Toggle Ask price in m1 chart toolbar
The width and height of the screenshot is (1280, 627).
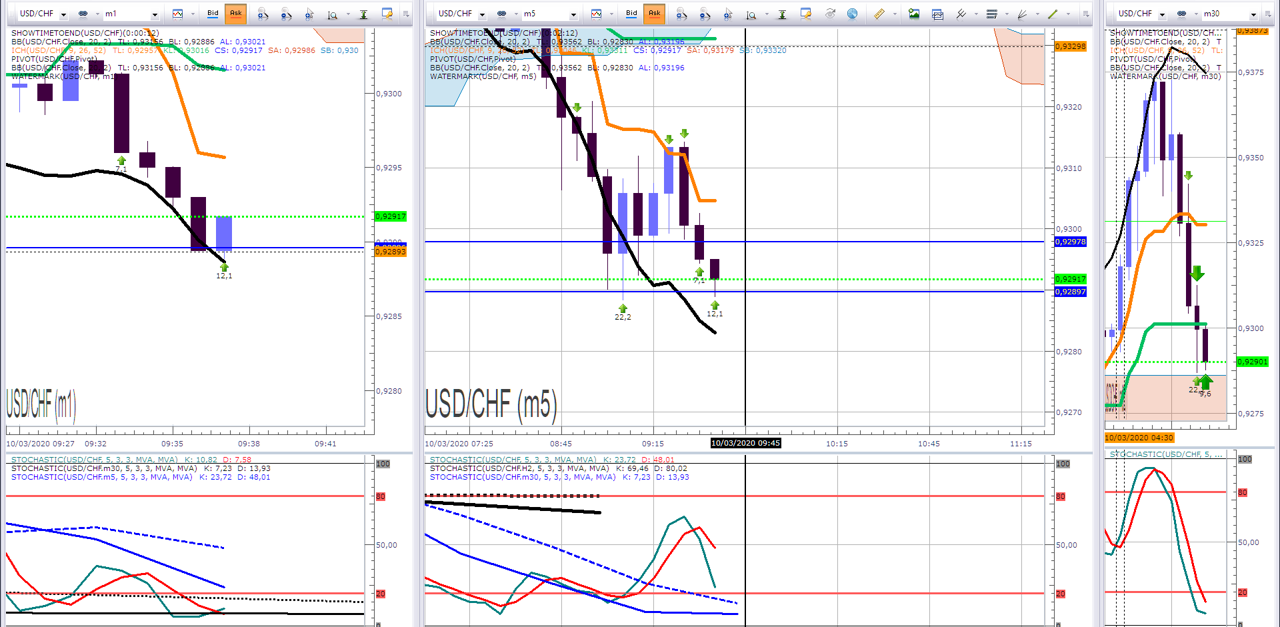[x=235, y=13]
